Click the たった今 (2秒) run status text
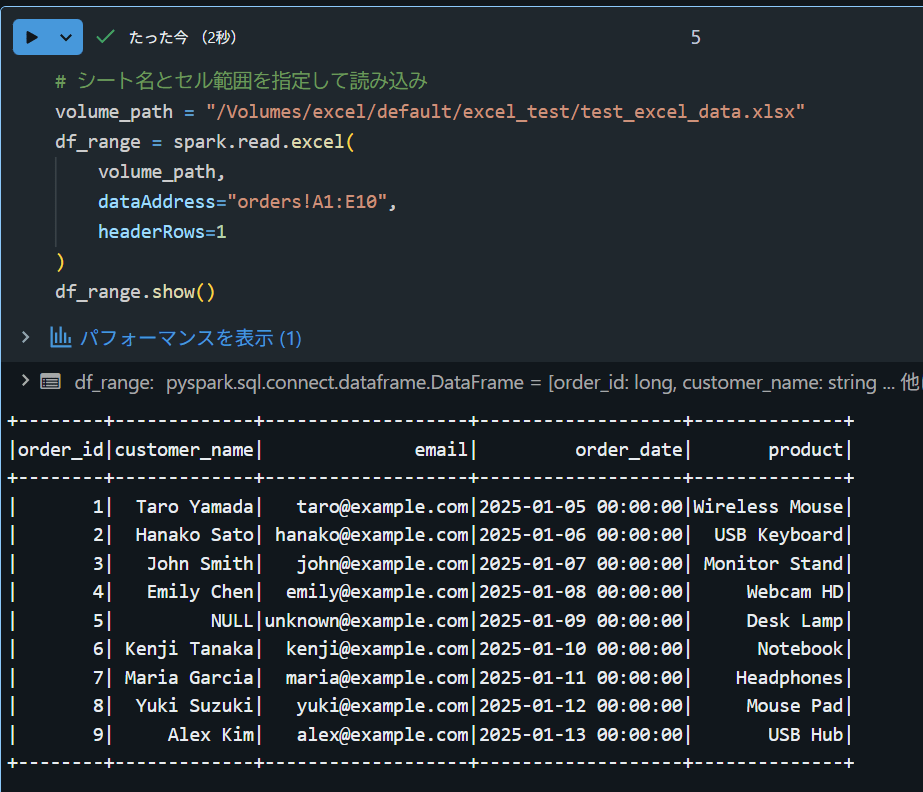Viewport: 923px width, 792px height. point(182,38)
